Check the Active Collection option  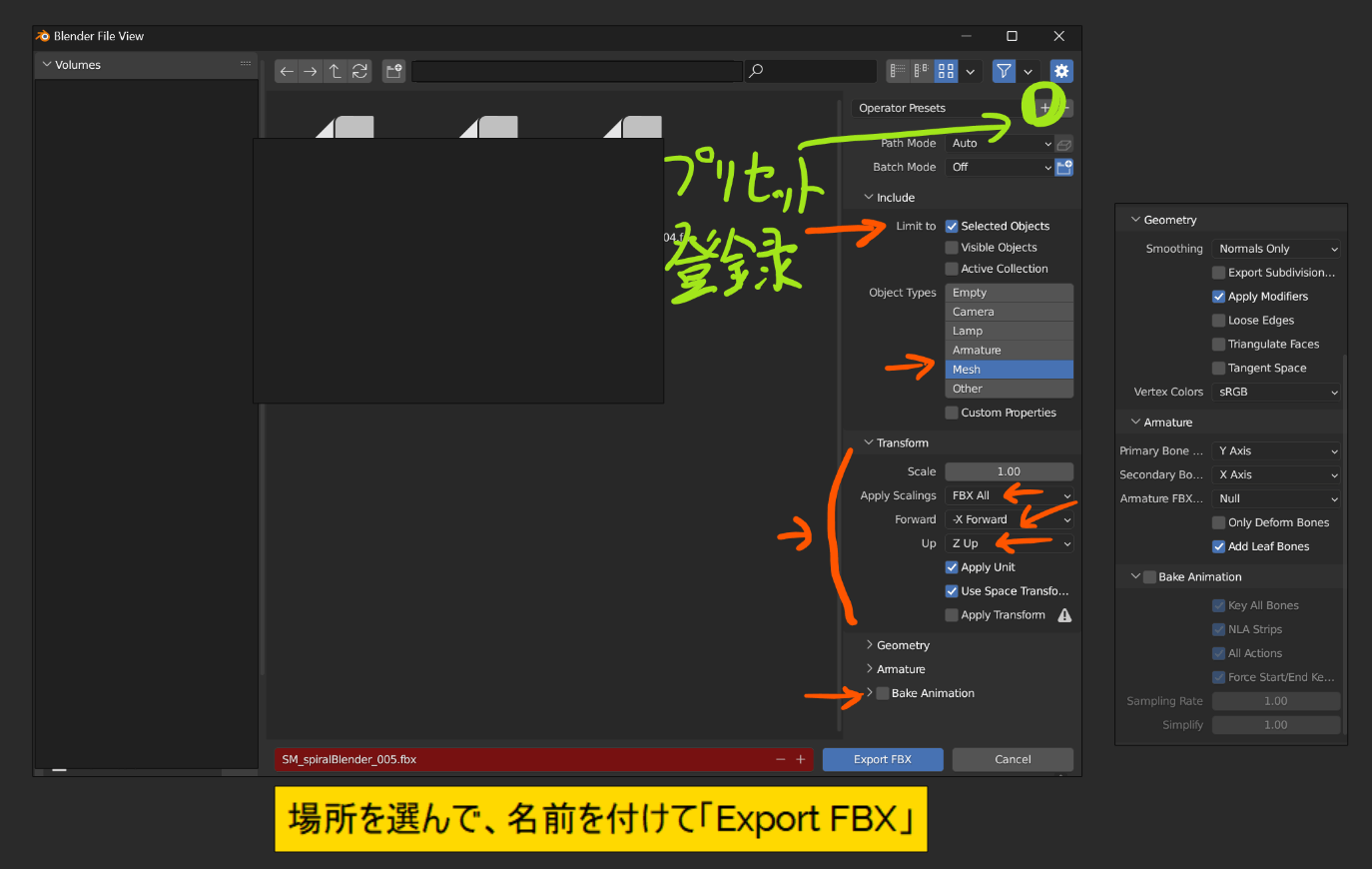pos(952,269)
